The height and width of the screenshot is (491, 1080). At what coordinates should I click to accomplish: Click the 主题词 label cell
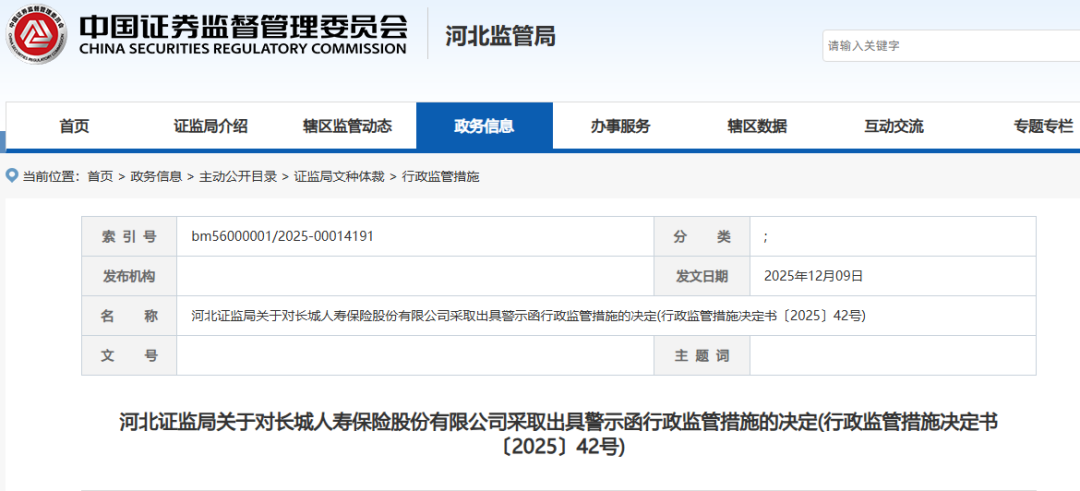pos(702,355)
